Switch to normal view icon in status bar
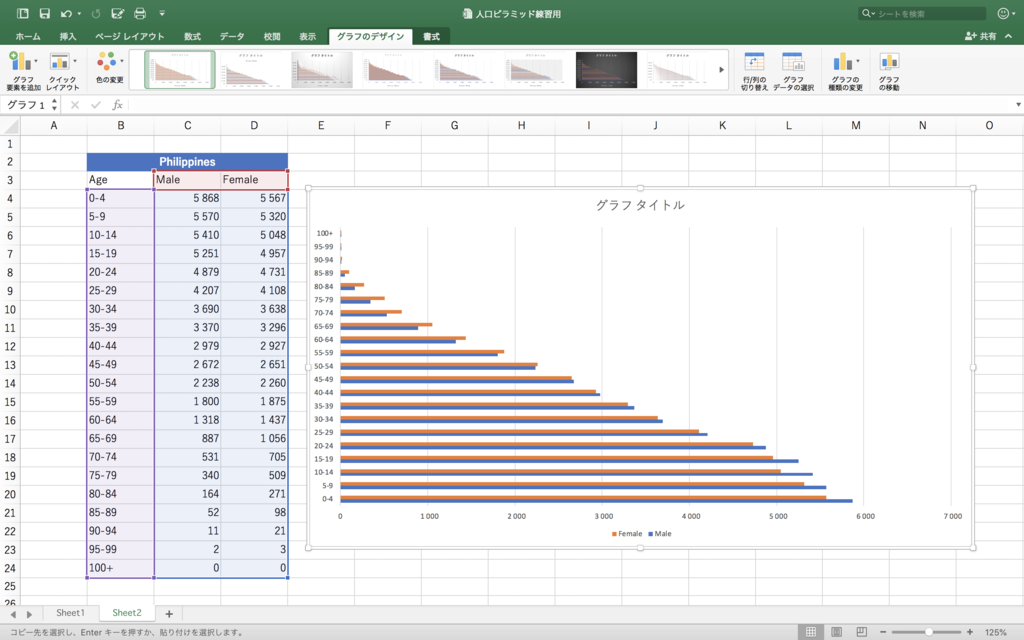 810,632
